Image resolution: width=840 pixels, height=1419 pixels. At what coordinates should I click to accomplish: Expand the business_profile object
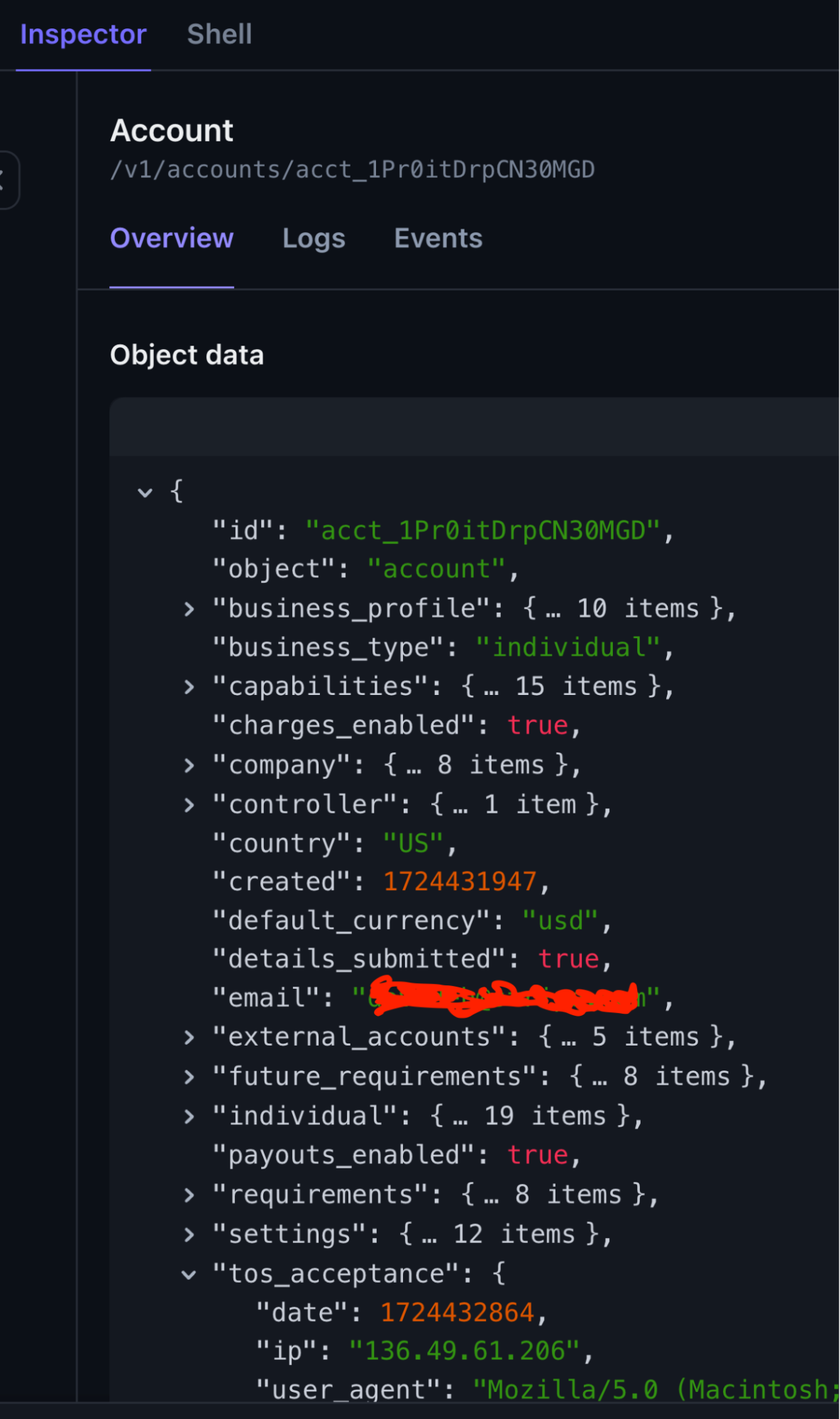pos(189,609)
